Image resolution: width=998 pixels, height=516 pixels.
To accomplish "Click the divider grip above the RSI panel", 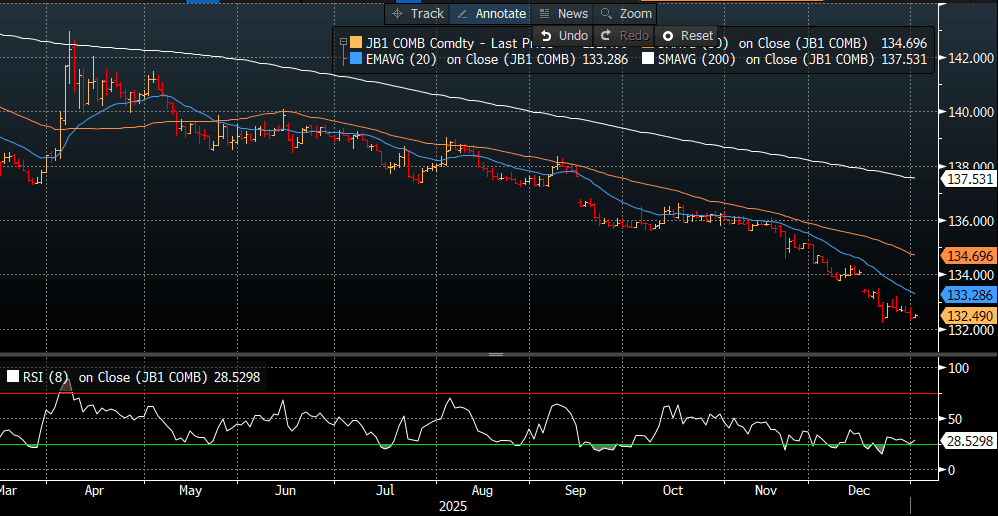I will pos(494,355).
